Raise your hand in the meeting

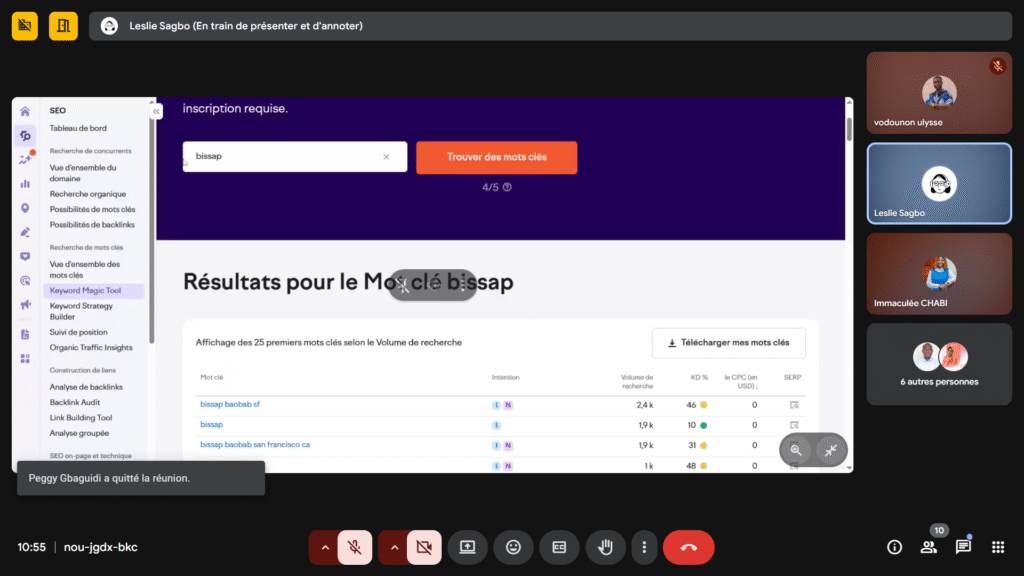pyautogui.click(x=605, y=547)
